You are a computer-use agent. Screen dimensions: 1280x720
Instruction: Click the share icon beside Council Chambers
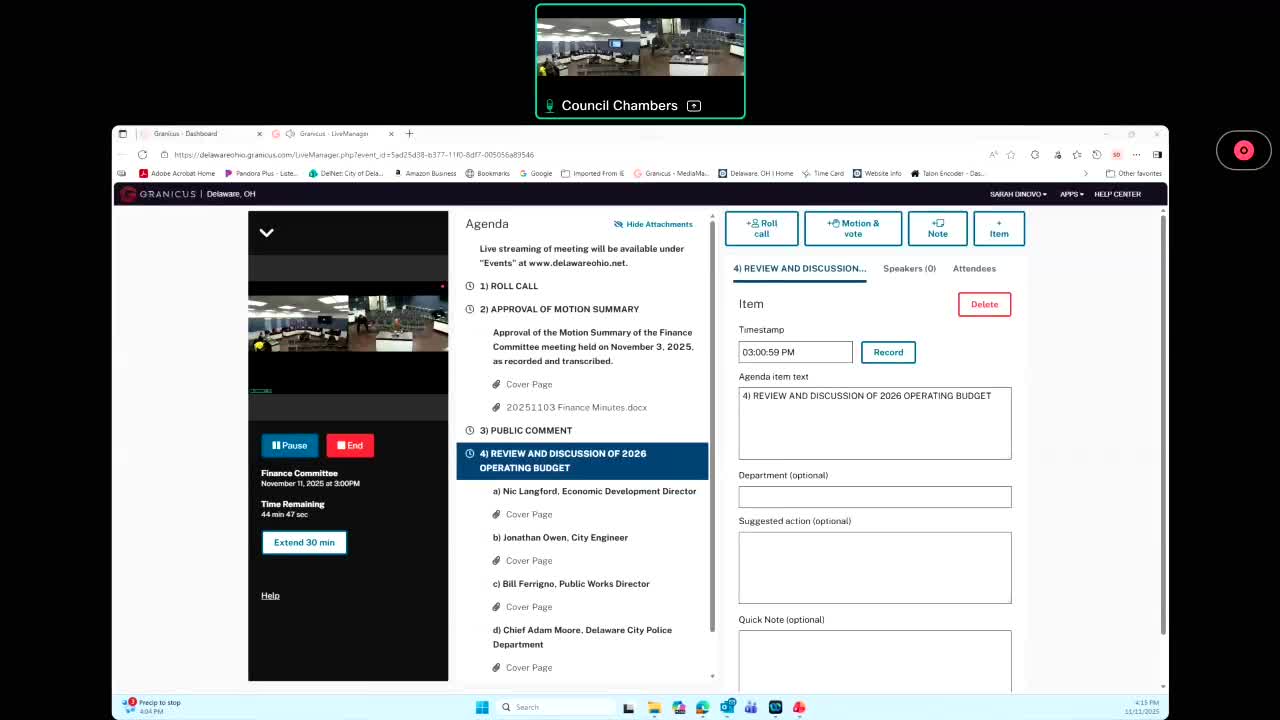pyautogui.click(x=694, y=106)
